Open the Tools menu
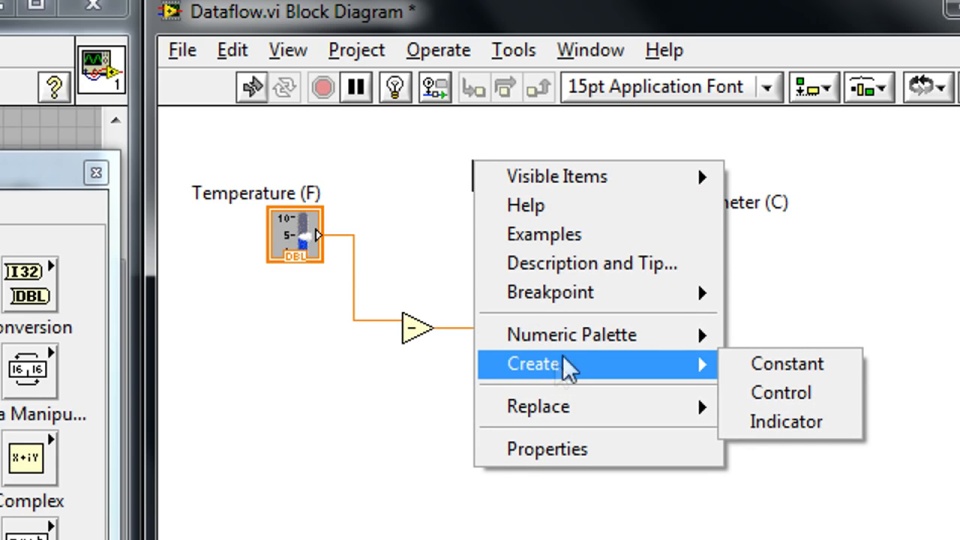960x540 pixels. point(513,50)
